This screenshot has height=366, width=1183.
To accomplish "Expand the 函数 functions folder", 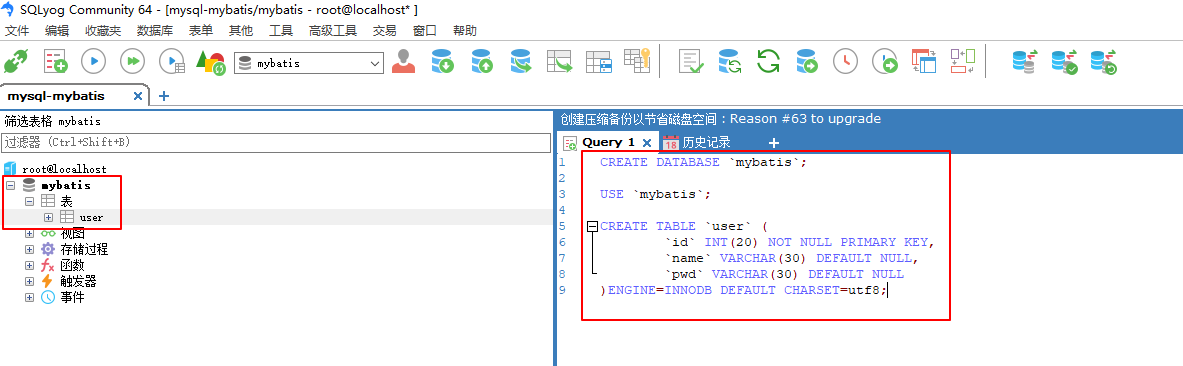I will pyautogui.click(x=29, y=266).
